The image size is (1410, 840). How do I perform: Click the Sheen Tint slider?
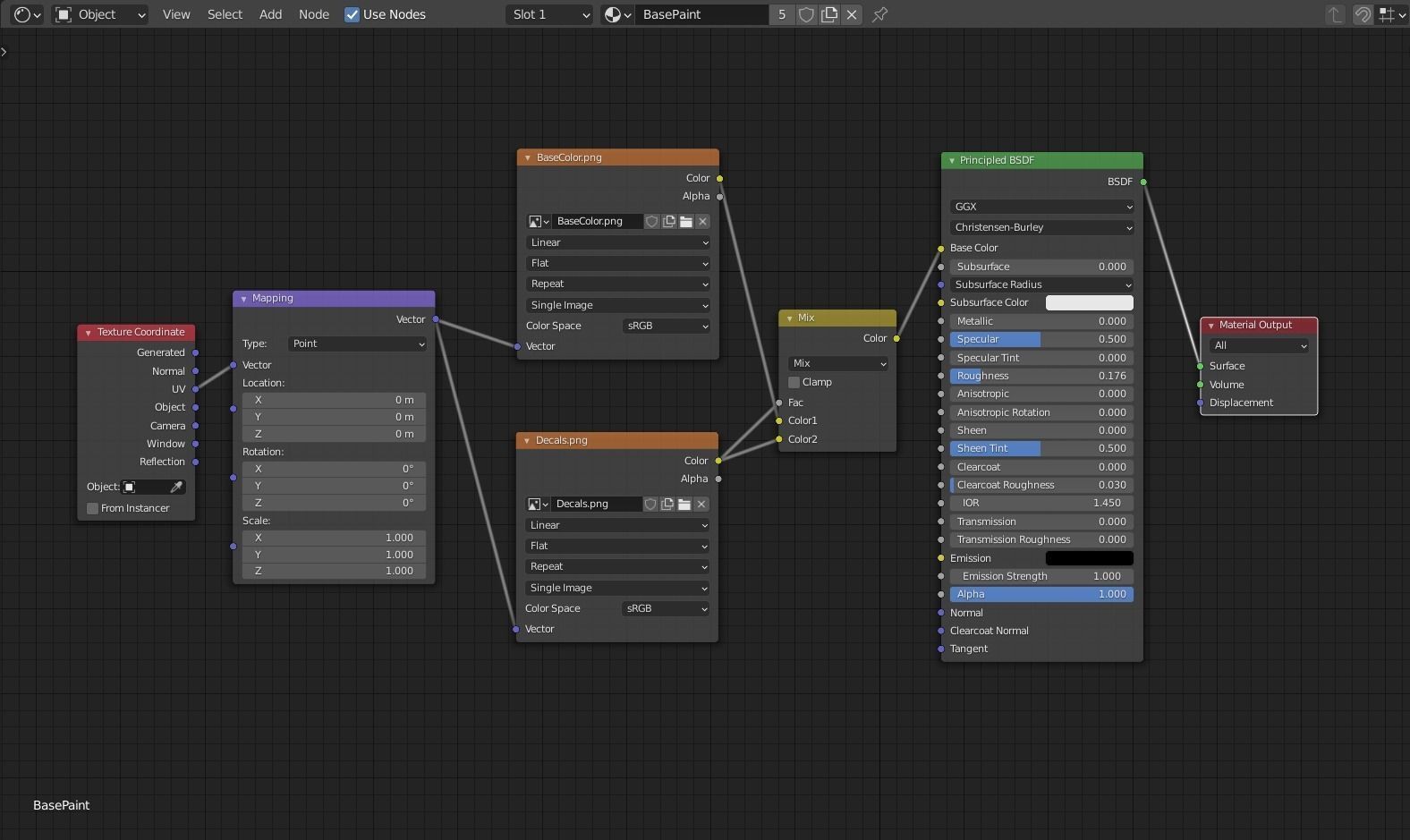(1041, 448)
